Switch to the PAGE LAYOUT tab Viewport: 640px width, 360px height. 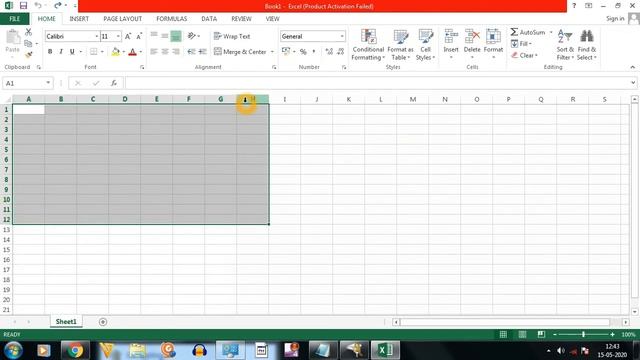click(122, 19)
